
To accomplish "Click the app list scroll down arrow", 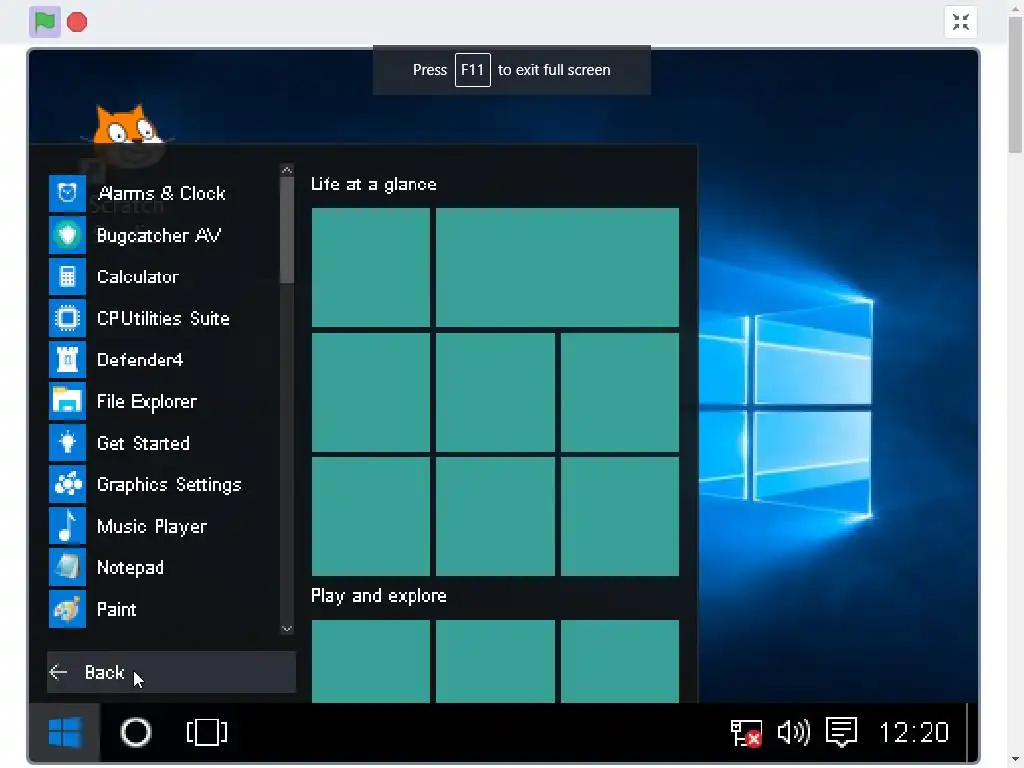I will pos(287,628).
